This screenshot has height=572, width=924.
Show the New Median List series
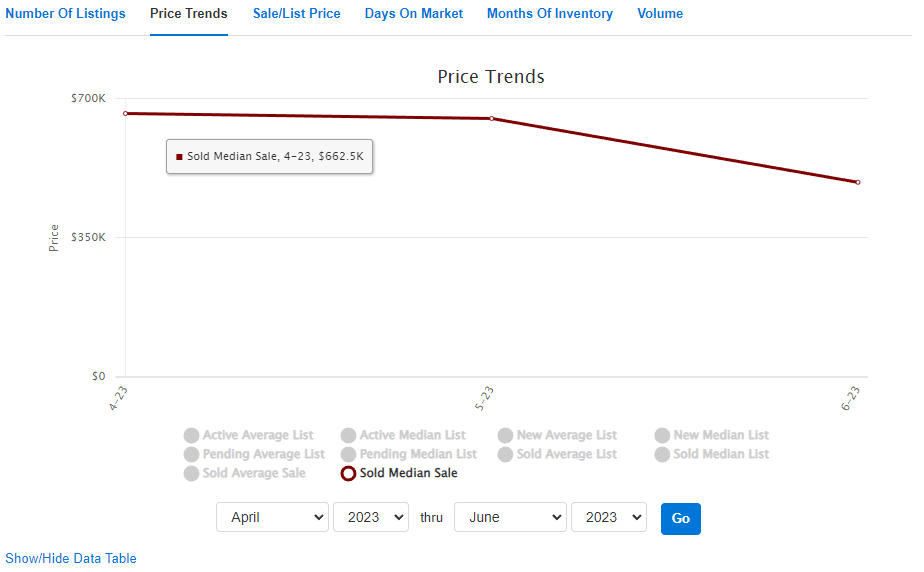coord(662,435)
